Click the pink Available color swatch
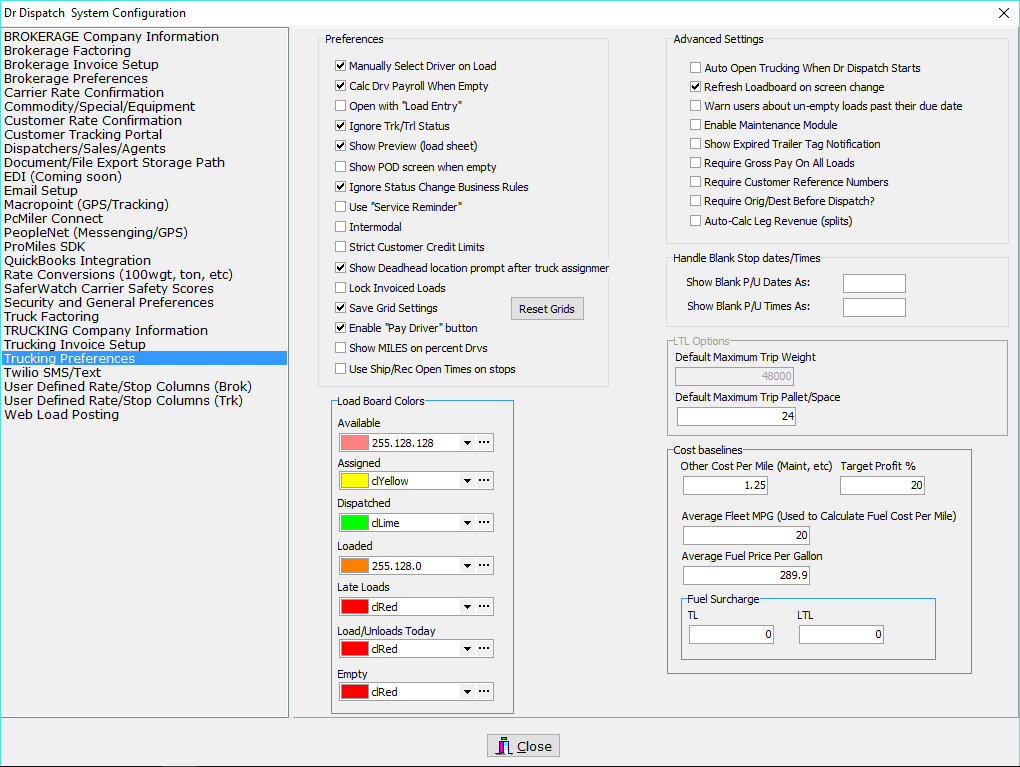The height and width of the screenshot is (767, 1020). click(355, 443)
